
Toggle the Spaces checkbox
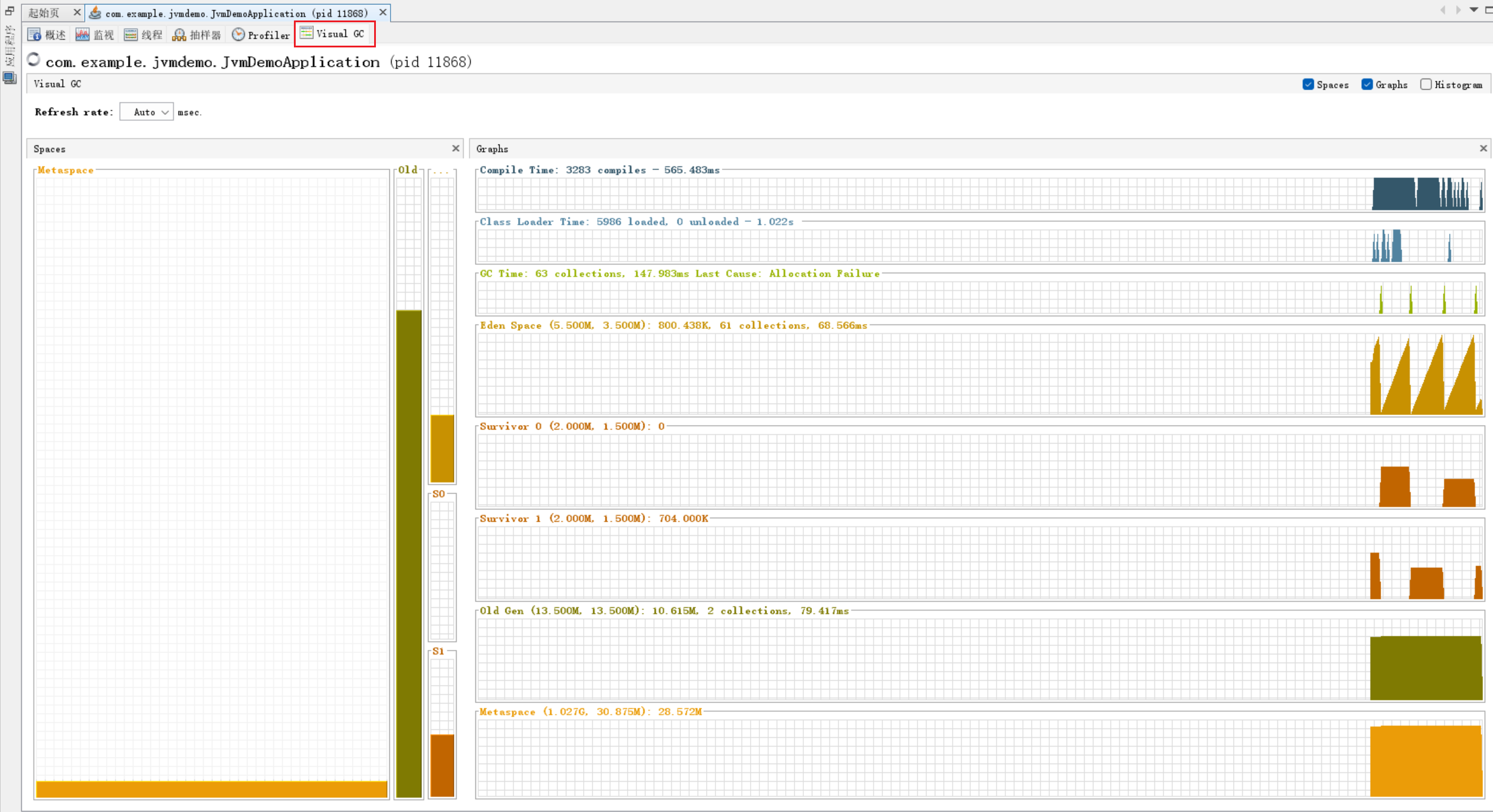1308,84
